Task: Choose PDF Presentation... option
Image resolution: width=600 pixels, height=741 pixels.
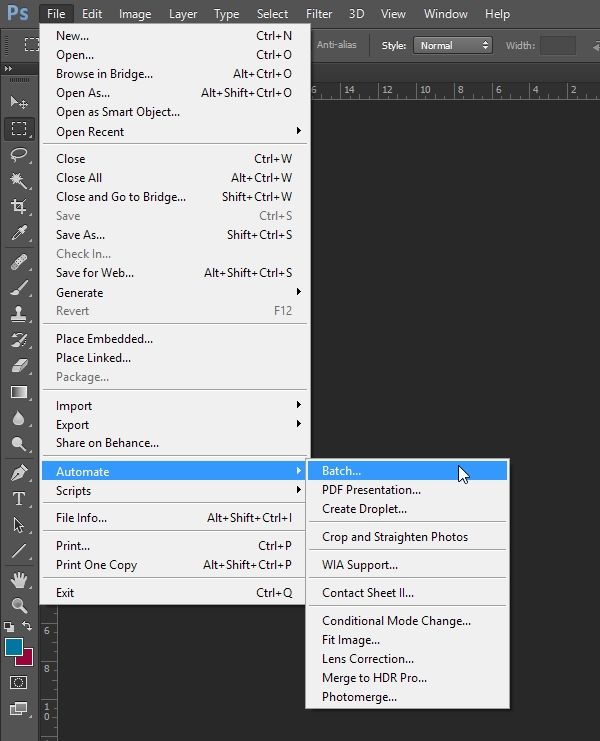Action: [407, 490]
